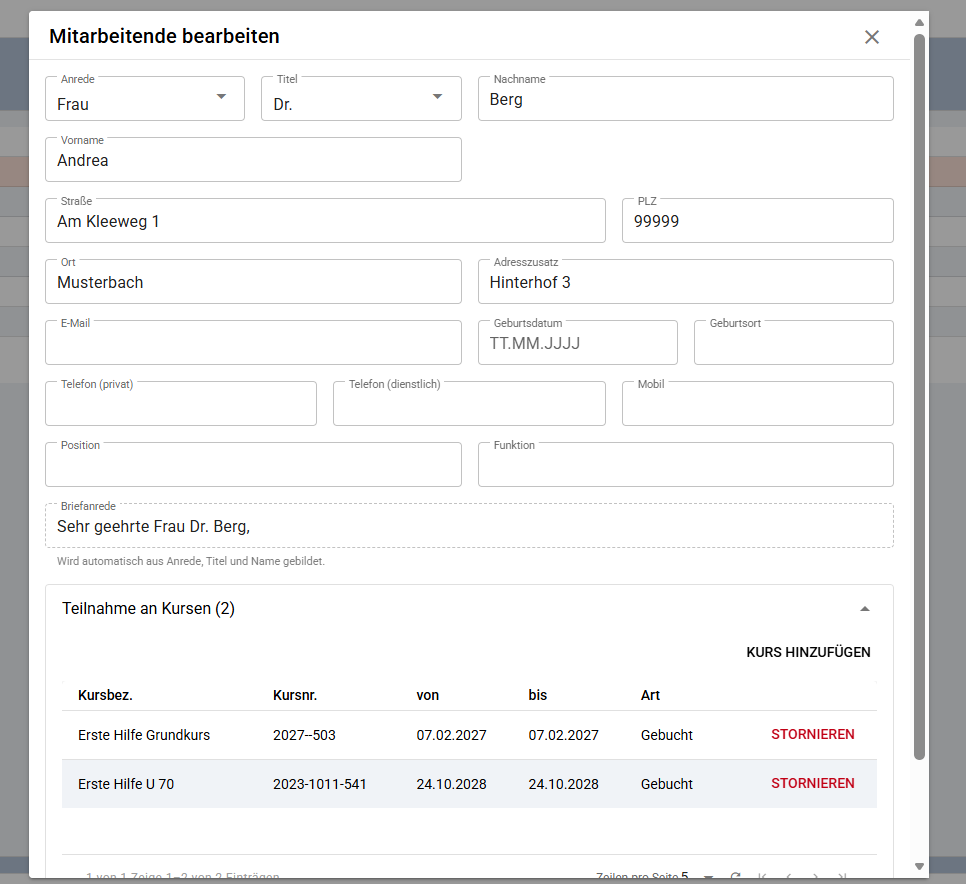966x884 pixels.
Task: Cancel the Erste Hilfe Grundkurs booking
Action: pos(813,734)
